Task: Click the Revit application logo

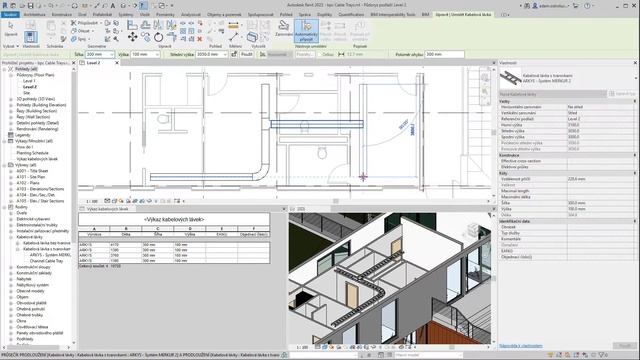Action: [5, 6]
